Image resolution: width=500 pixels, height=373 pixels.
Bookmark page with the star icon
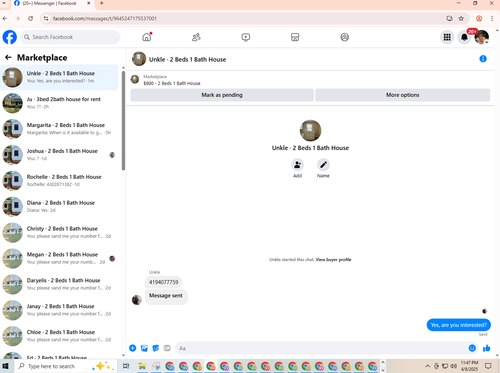click(461, 19)
